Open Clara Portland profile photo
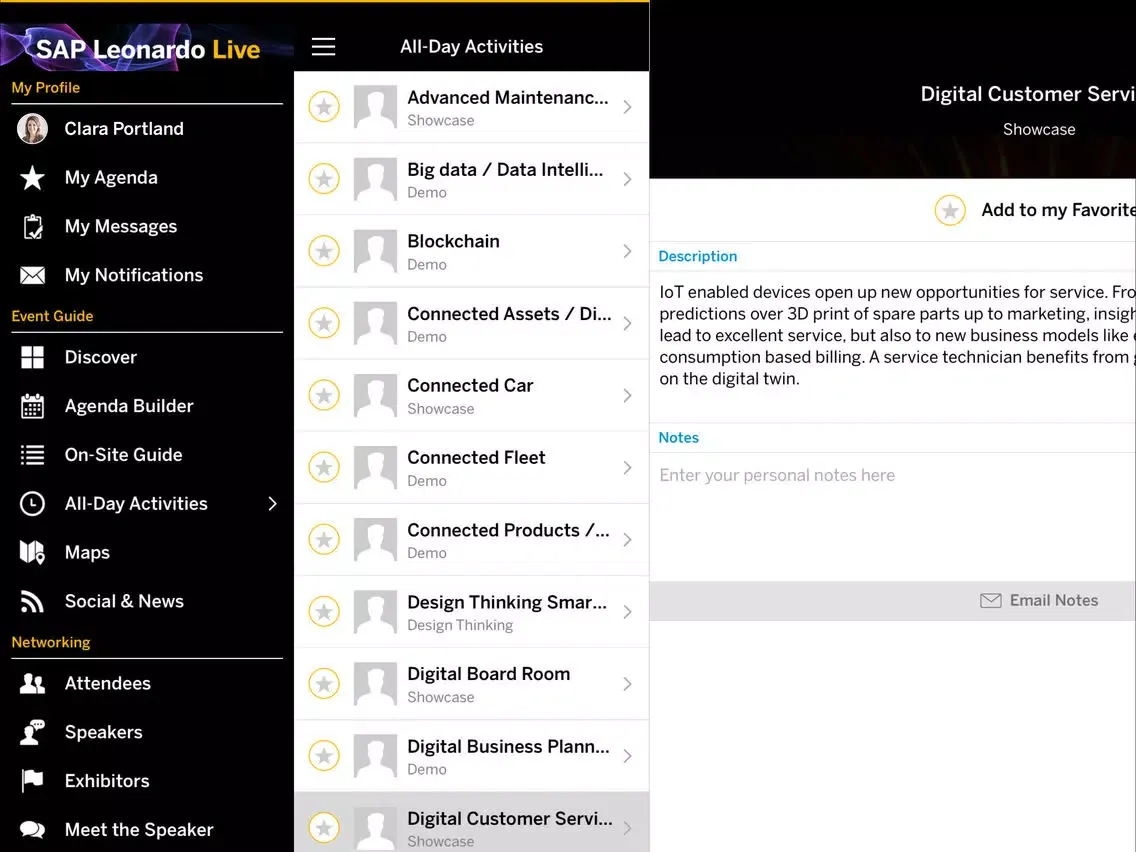 (x=33, y=129)
